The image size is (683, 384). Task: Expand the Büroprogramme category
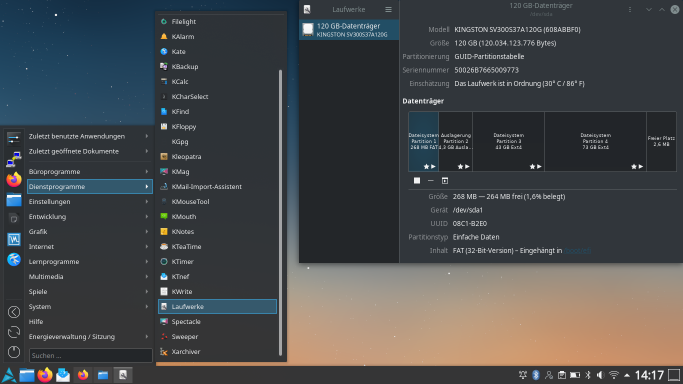[x=90, y=172]
